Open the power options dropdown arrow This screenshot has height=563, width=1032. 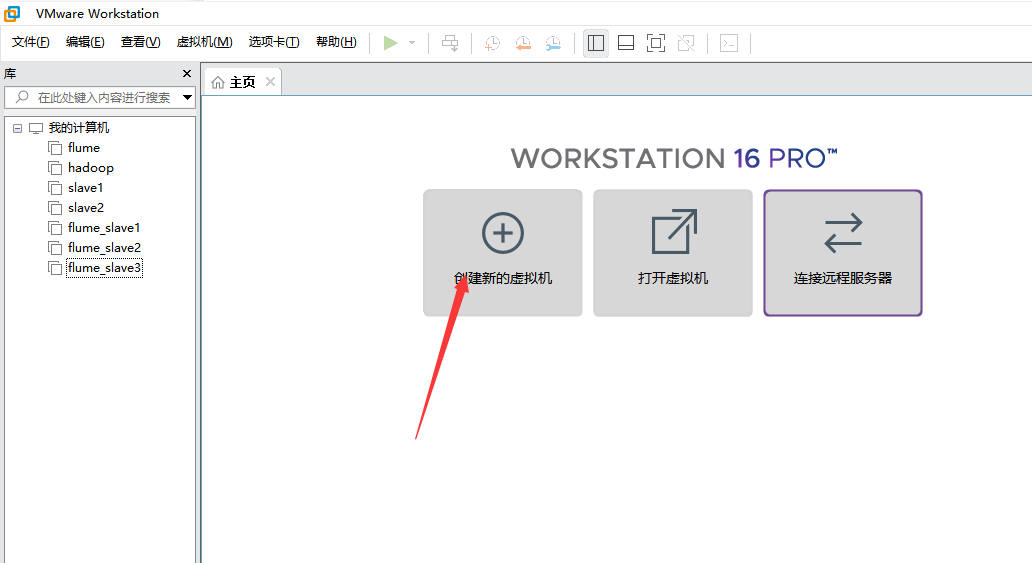click(412, 43)
